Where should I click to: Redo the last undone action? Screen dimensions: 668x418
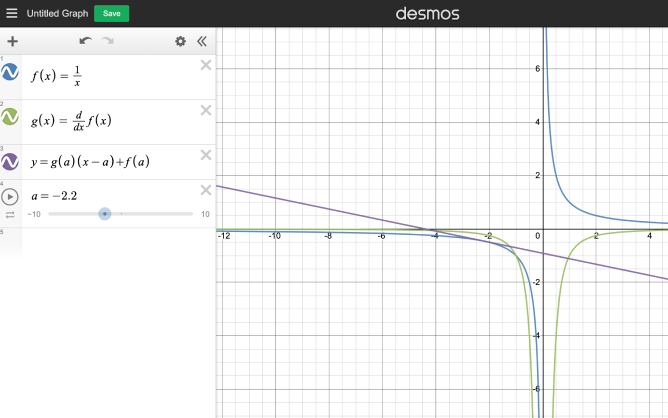pyautogui.click(x=107, y=41)
